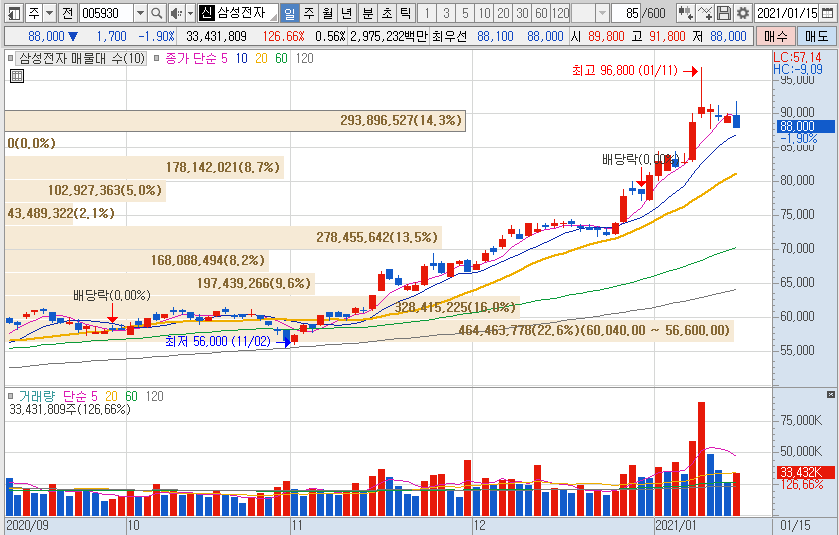Add a chart type with candlestick-plus icon
Screen dimensions: 839x535
[685, 13]
